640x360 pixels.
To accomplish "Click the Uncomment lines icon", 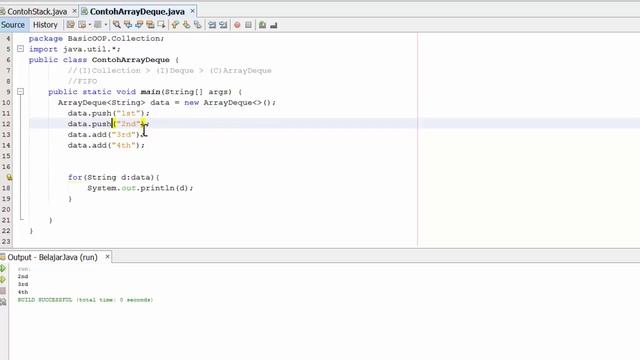I will 273,25.
